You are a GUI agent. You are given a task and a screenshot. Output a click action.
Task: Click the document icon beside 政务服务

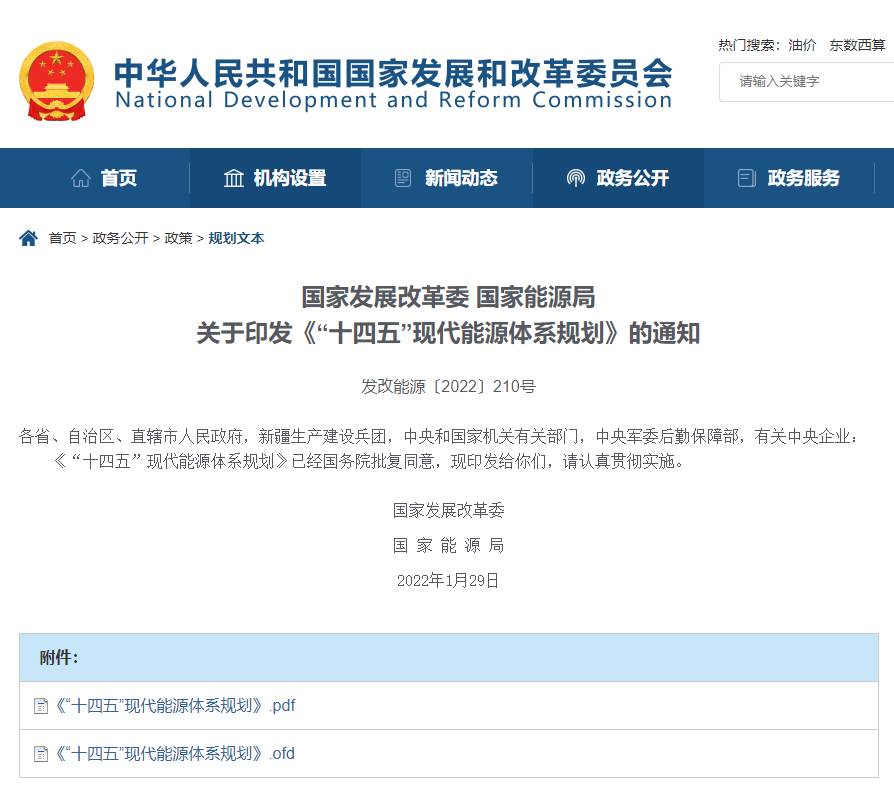746,178
